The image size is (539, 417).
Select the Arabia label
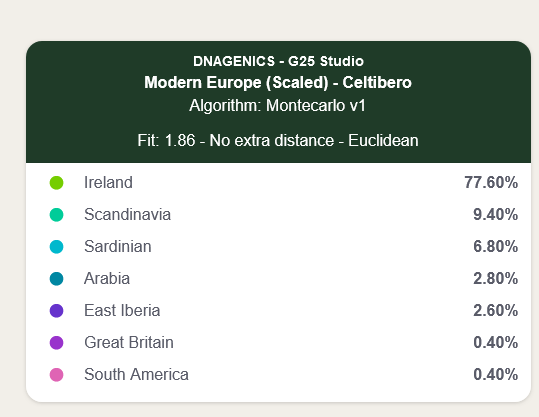[x=107, y=278]
